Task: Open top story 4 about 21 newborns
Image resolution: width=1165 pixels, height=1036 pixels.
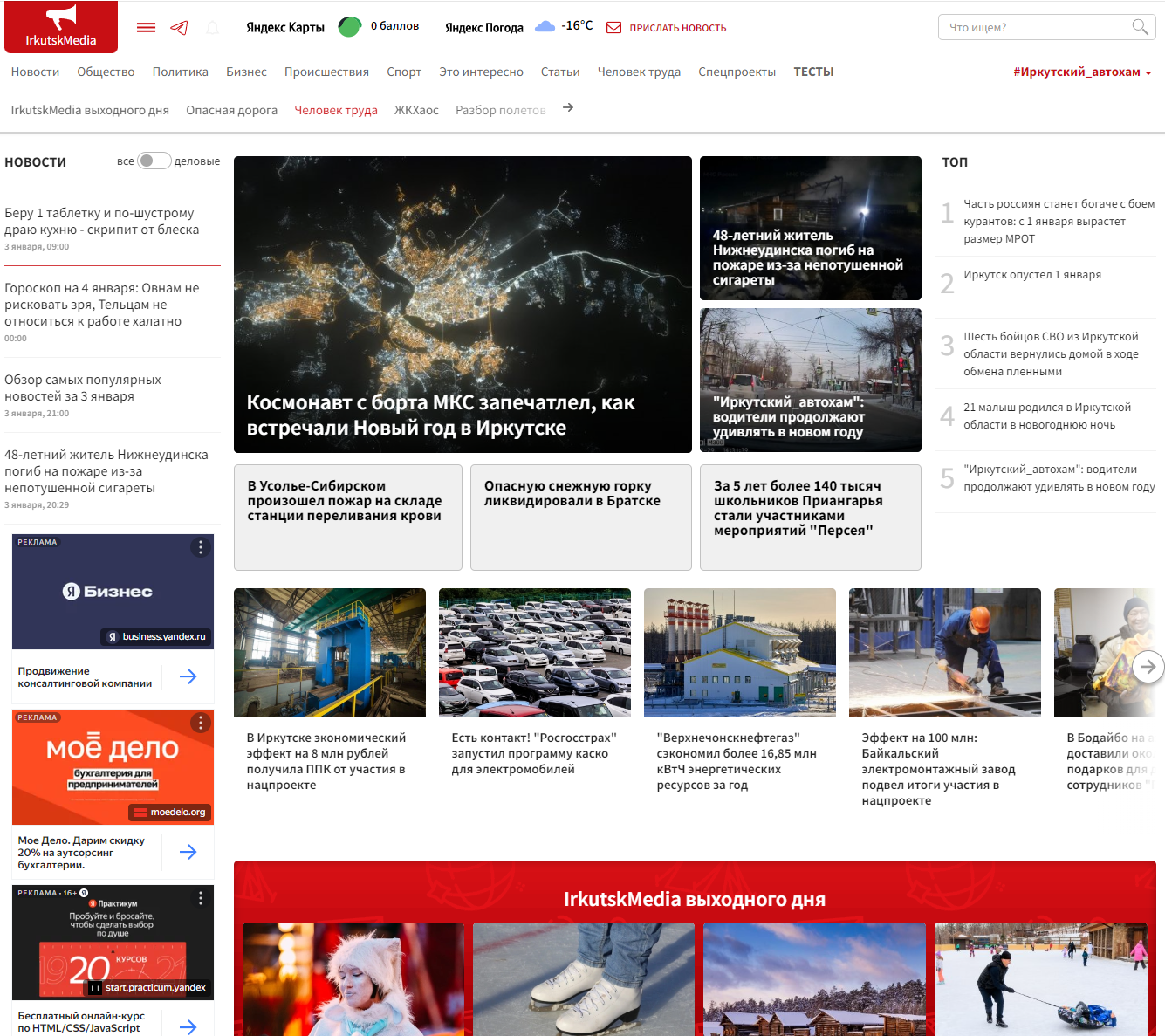Action: (1047, 415)
